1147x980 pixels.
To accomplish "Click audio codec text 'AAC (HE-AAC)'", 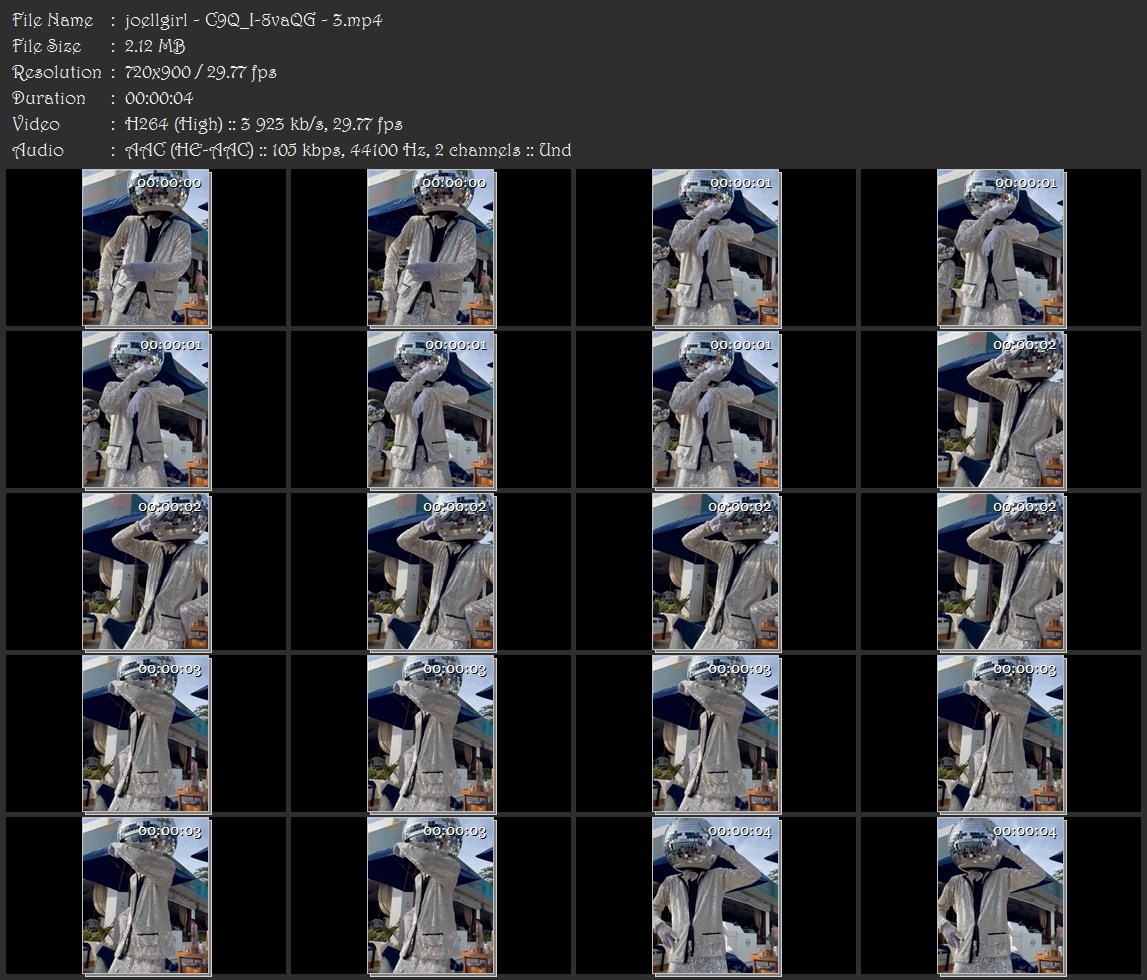I will [189, 151].
